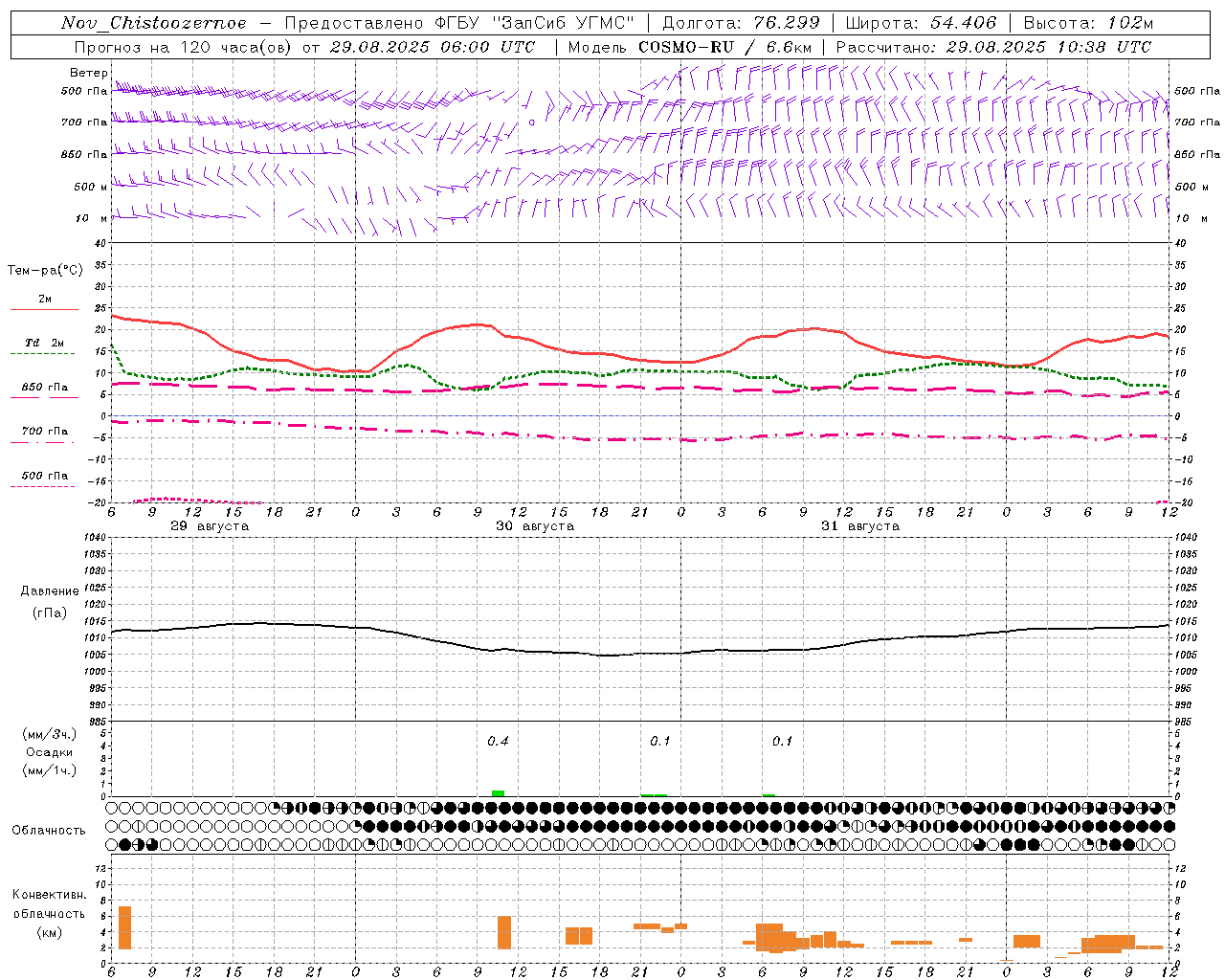Click the date label 31 августа
The width and height of the screenshot is (1225, 980).
click(860, 526)
